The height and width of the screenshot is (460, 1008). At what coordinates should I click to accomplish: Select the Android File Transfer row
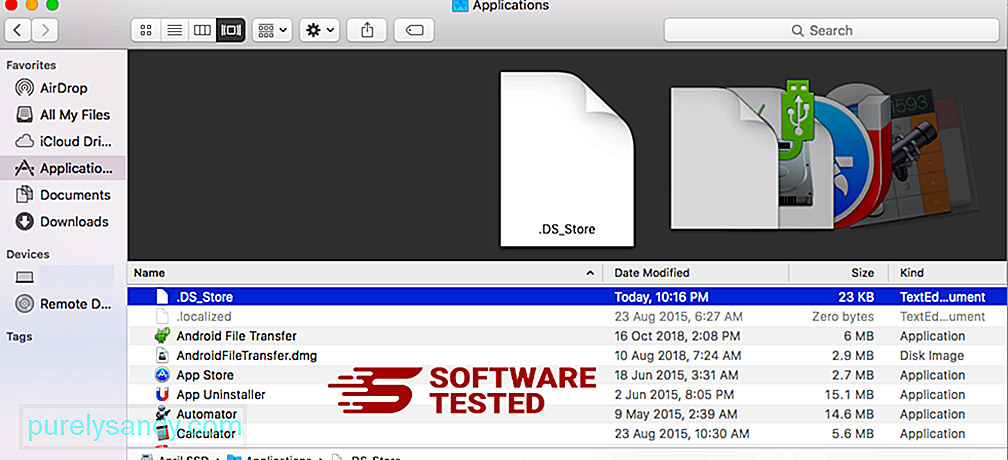pyautogui.click(x=567, y=336)
